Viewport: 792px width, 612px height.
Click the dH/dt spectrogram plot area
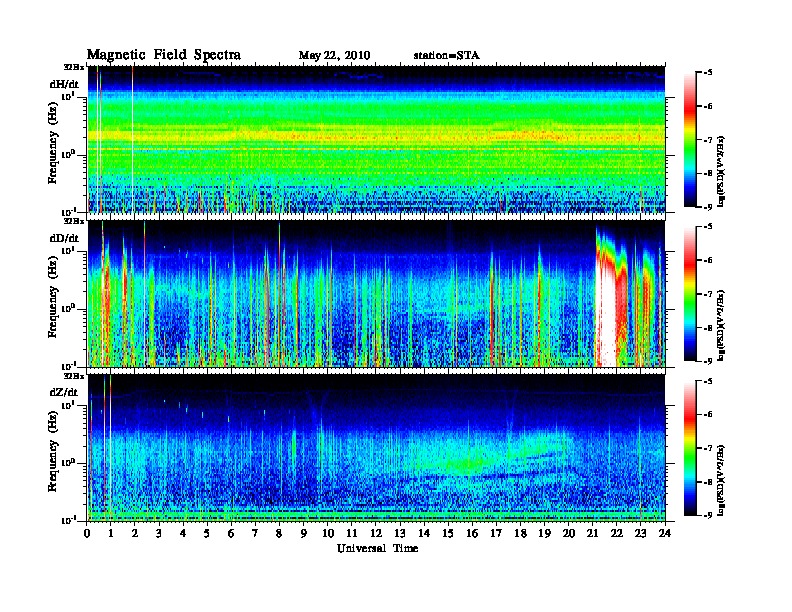tap(376, 139)
